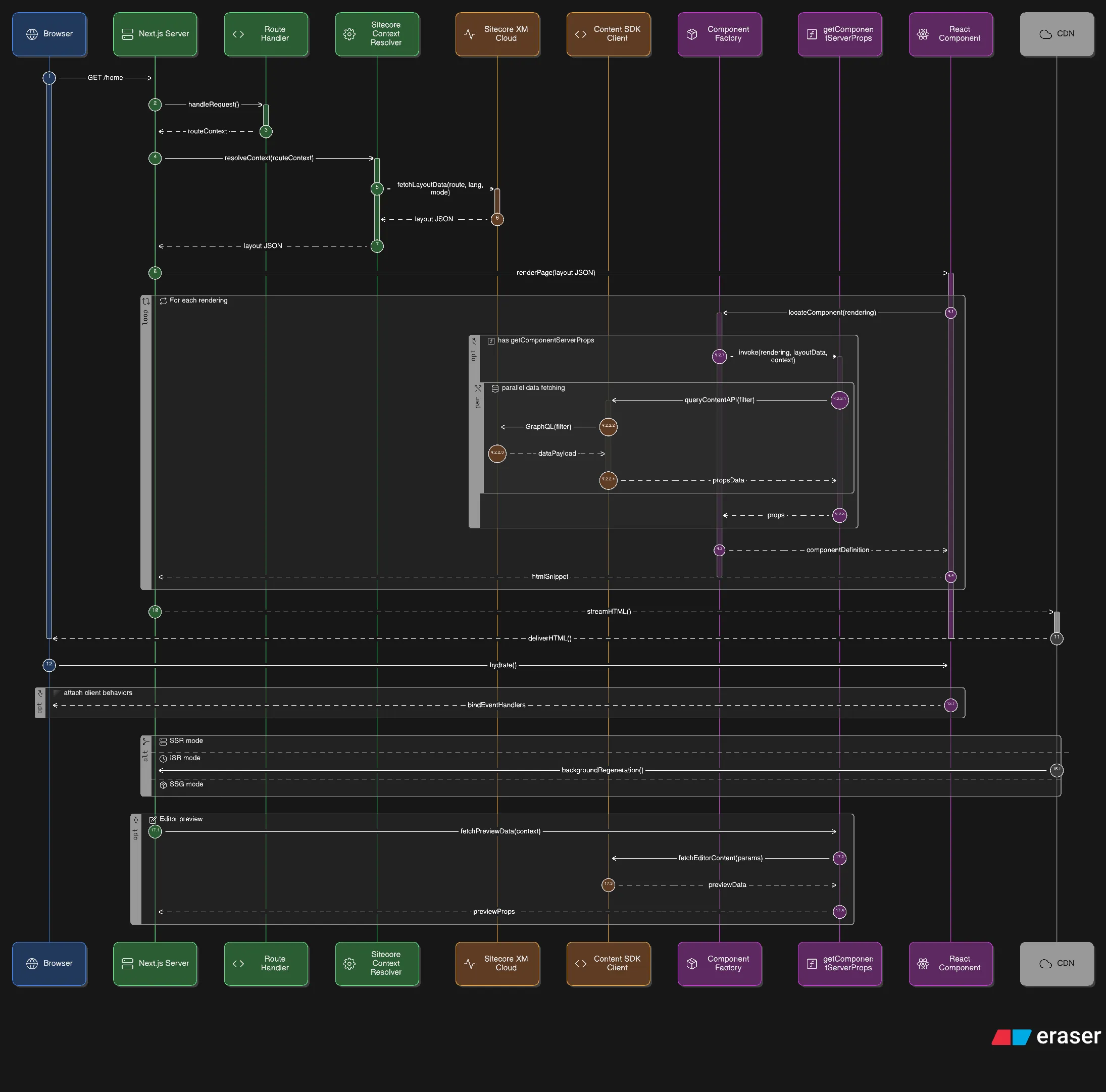This screenshot has height=1092, width=1106.
Task: Click the 'locateComponent(rendering)' label
Action: (832, 313)
